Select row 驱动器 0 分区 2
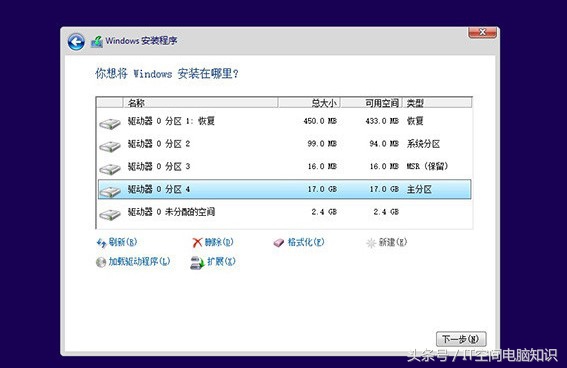Screen dimensions: 567x368 tap(285, 144)
